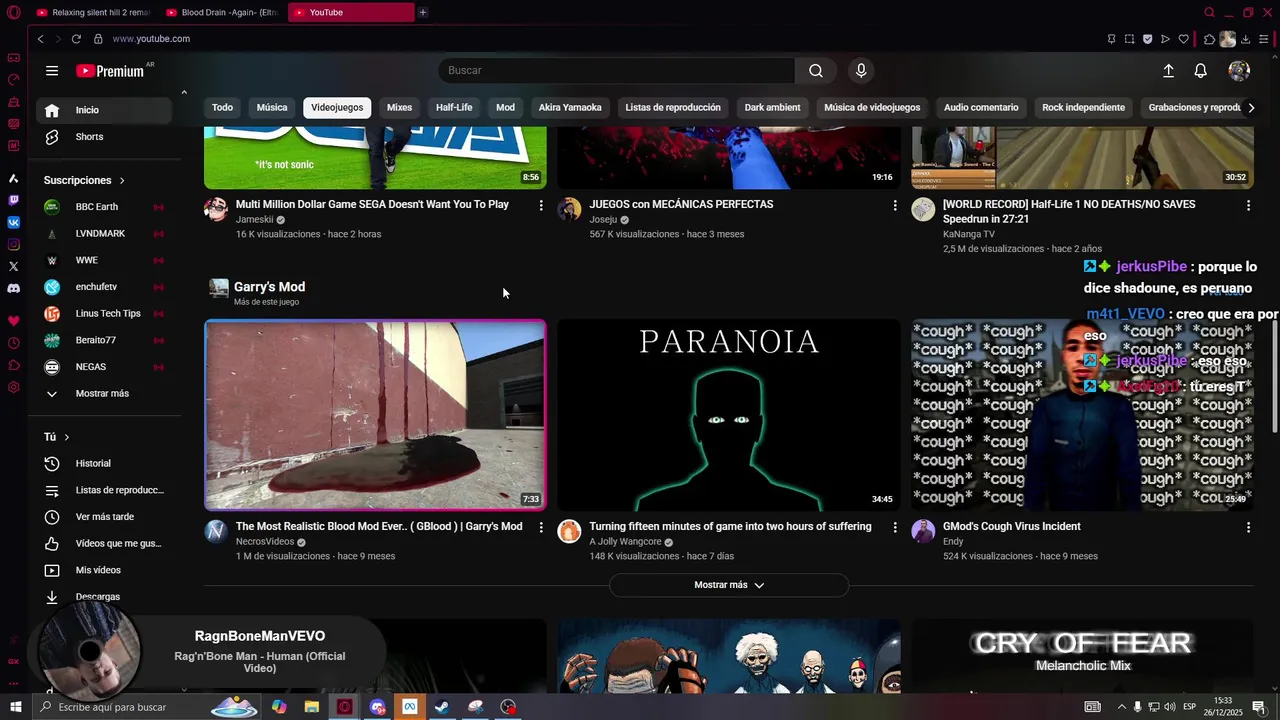This screenshot has width=1280, height=720.
Task: Switch to the Relaxing silent hill 2 tab
Action: point(92,12)
